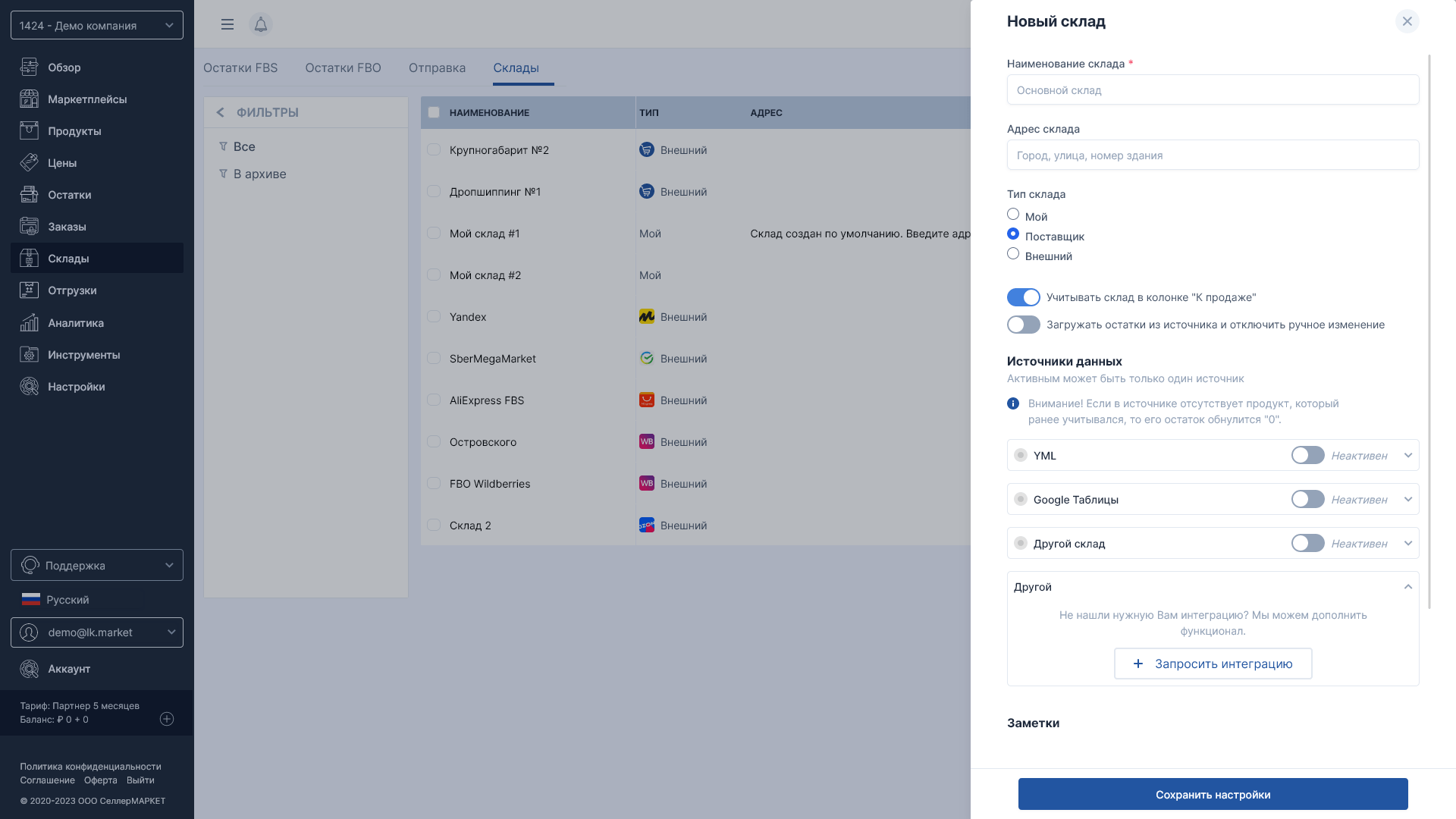Expand the YML source section chevron
1456x819 pixels.
(x=1408, y=456)
